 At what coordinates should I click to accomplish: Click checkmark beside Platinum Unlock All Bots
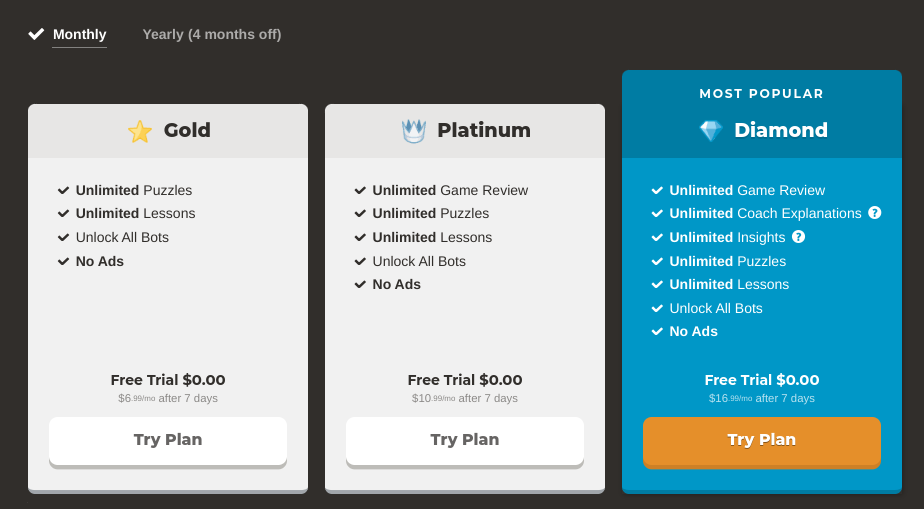click(360, 261)
